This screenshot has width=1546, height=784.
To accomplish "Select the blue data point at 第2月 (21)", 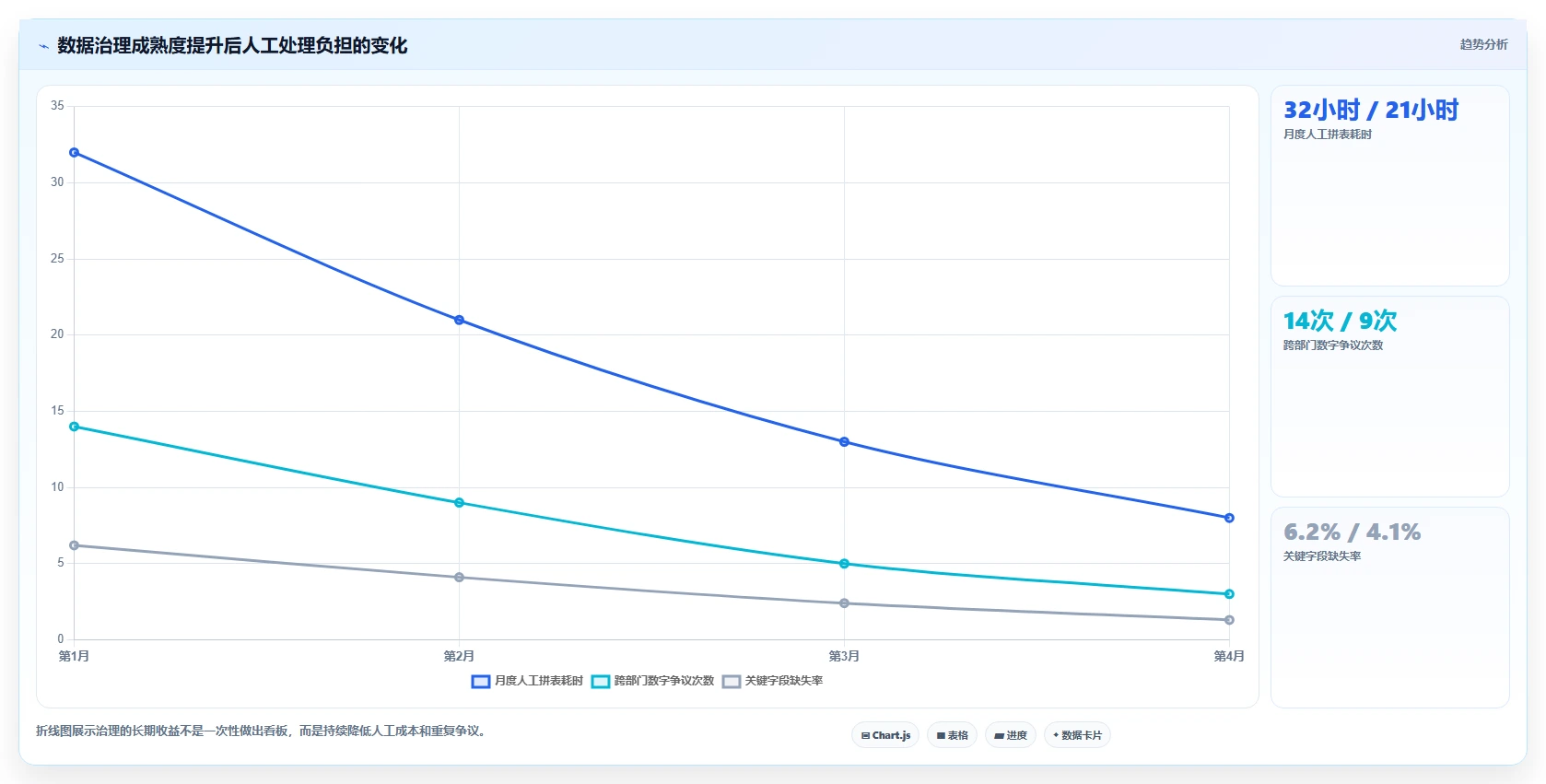I will pyautogui.click(x=459, y=320).
